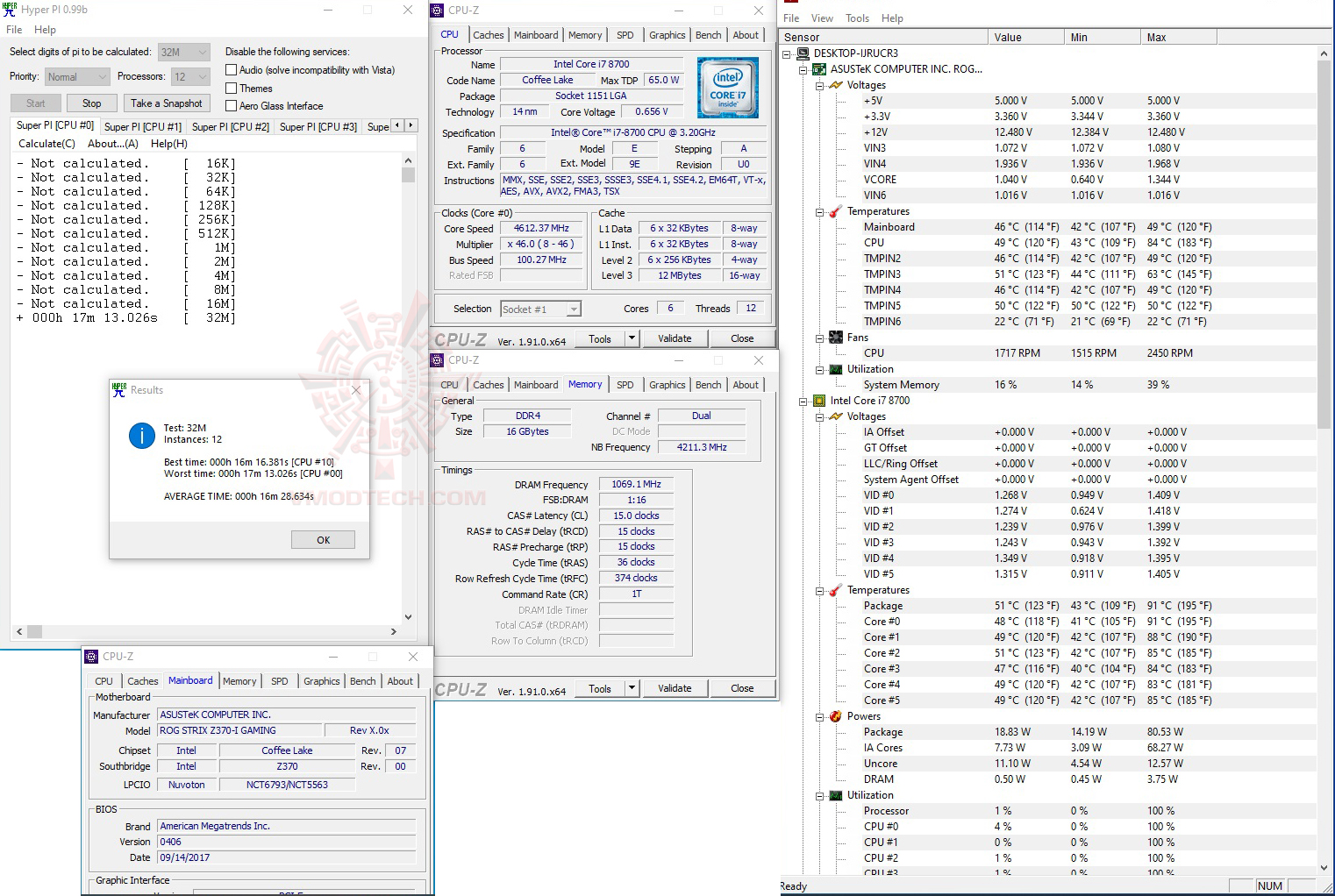This screenshot has width=1335, height=896.
Task: Click OK in the Results dialog
Action: 324,540
